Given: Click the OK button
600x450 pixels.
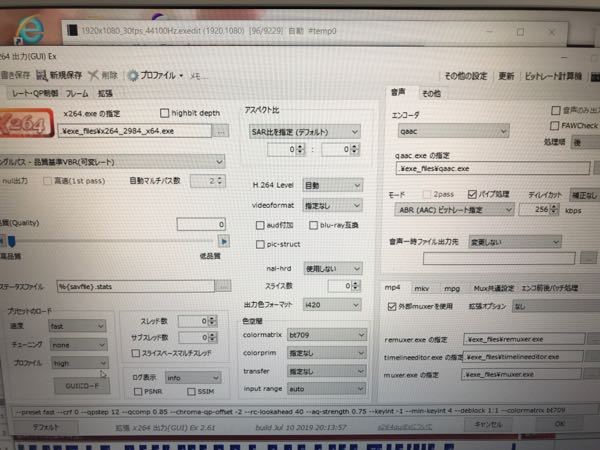Looking at the screenshot, I should [559, 424].
